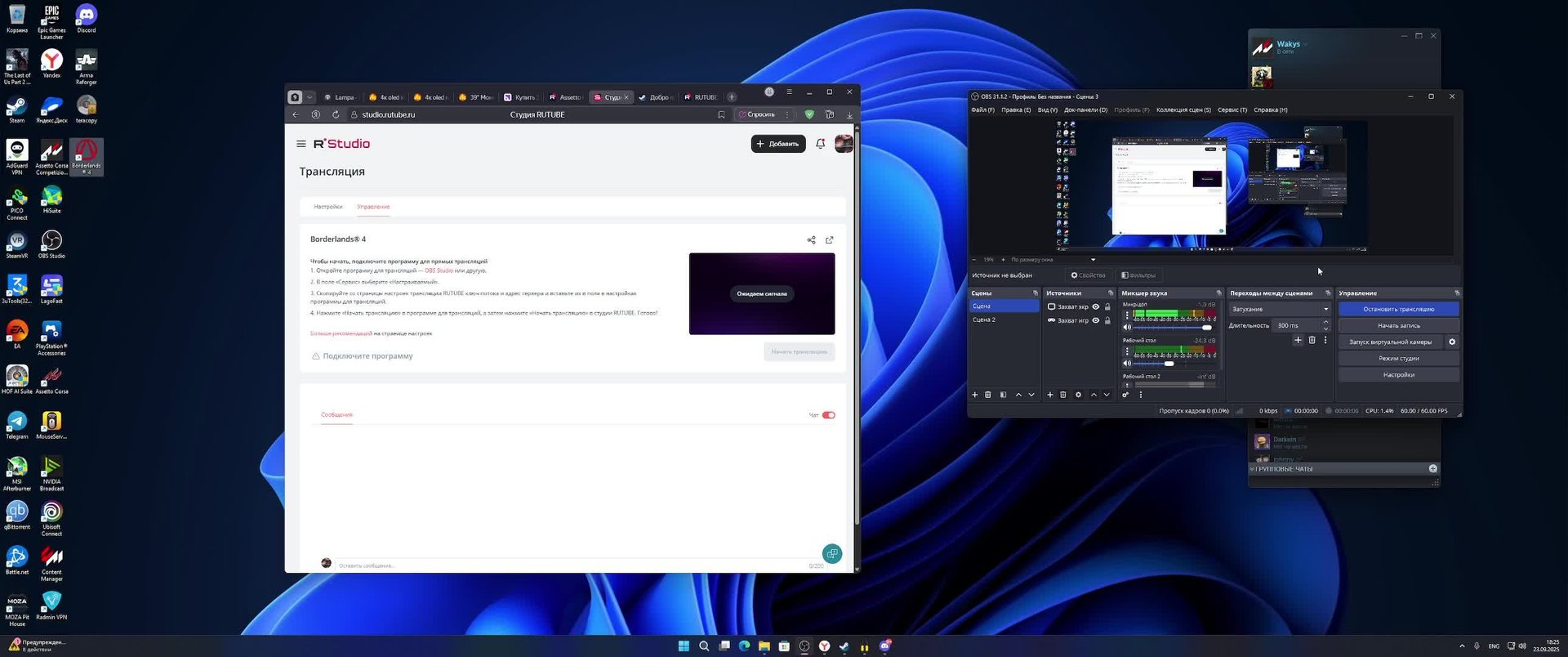Mute the Микр/доп audio channel speaker icon
This screenshot has width=1568, height=657.
coord(1127,328)
